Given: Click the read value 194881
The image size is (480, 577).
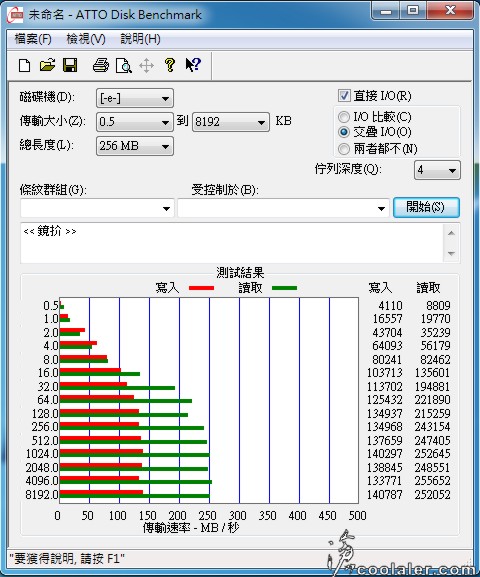Looking at the screenshot, I should (x=433, y=386).
